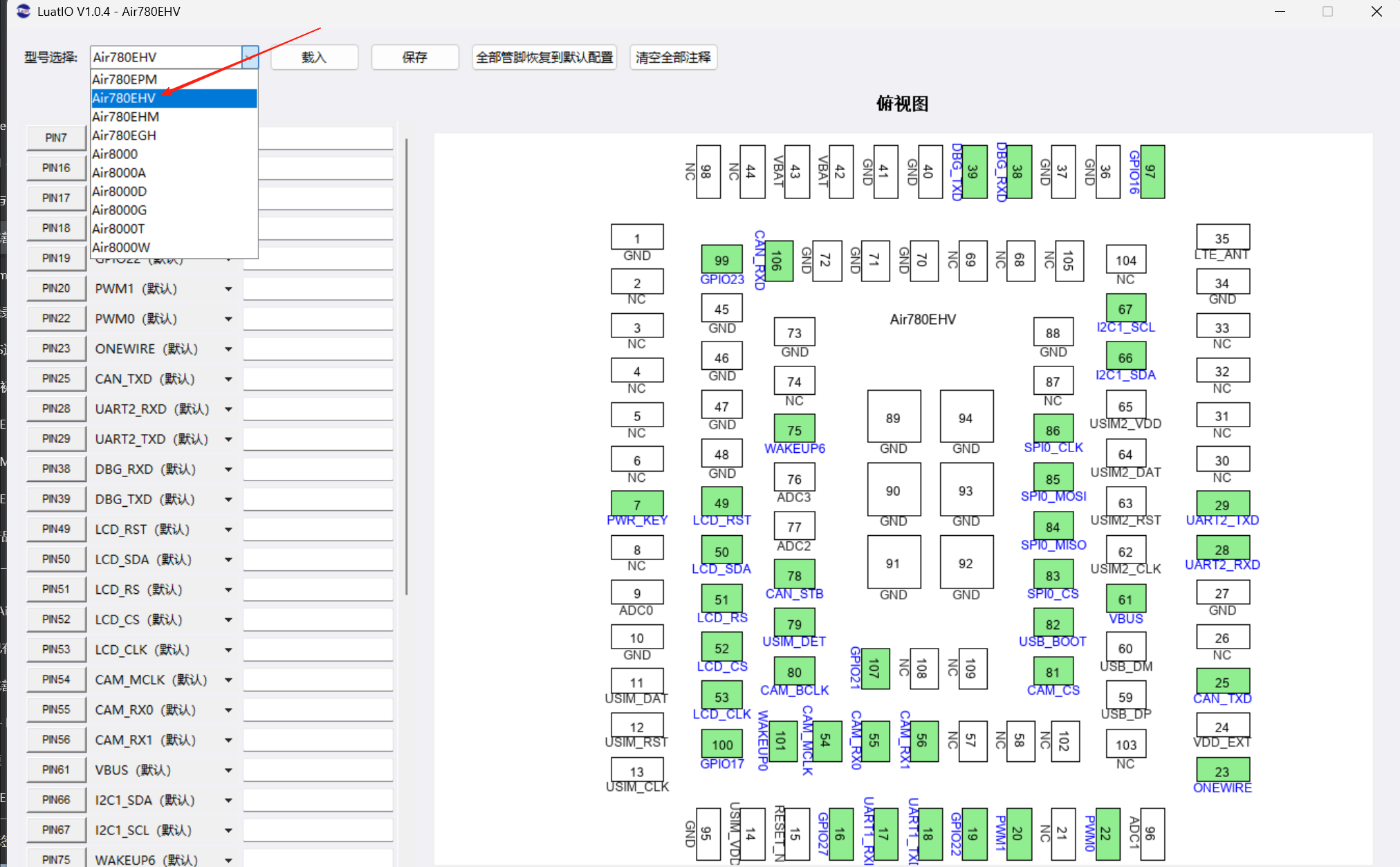Click the 载入 load button
The height and width of the screenshot is (867, 1400).
coord(314,57)
